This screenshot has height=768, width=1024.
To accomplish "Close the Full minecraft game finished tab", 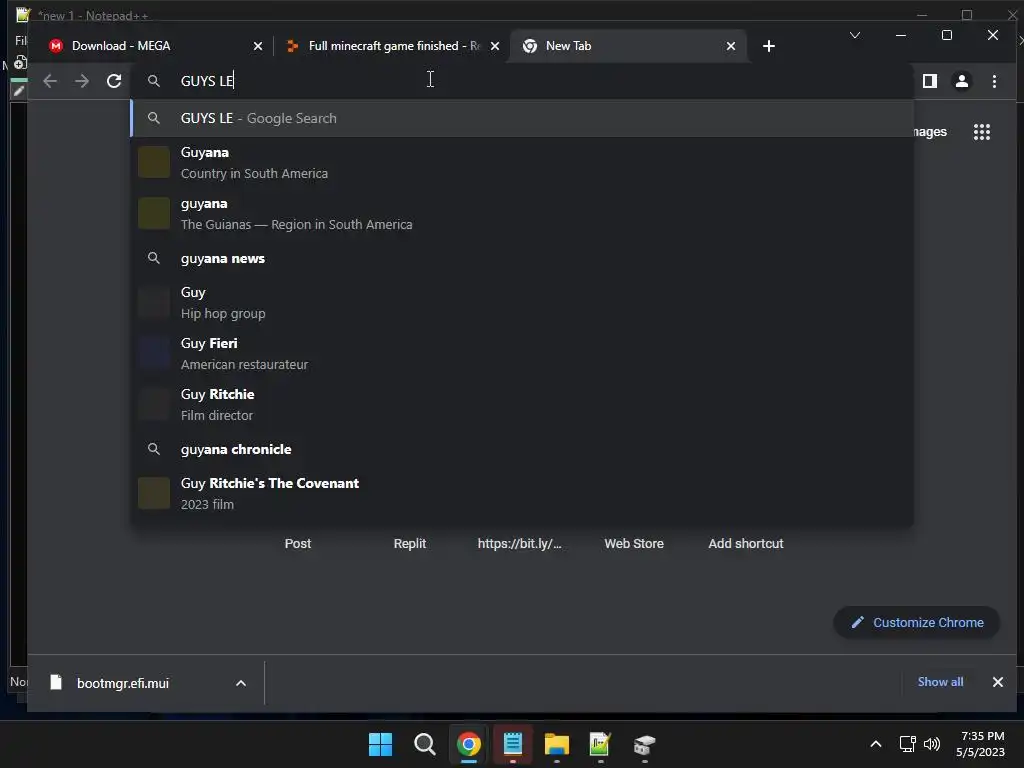I will (x=494, y=46).
